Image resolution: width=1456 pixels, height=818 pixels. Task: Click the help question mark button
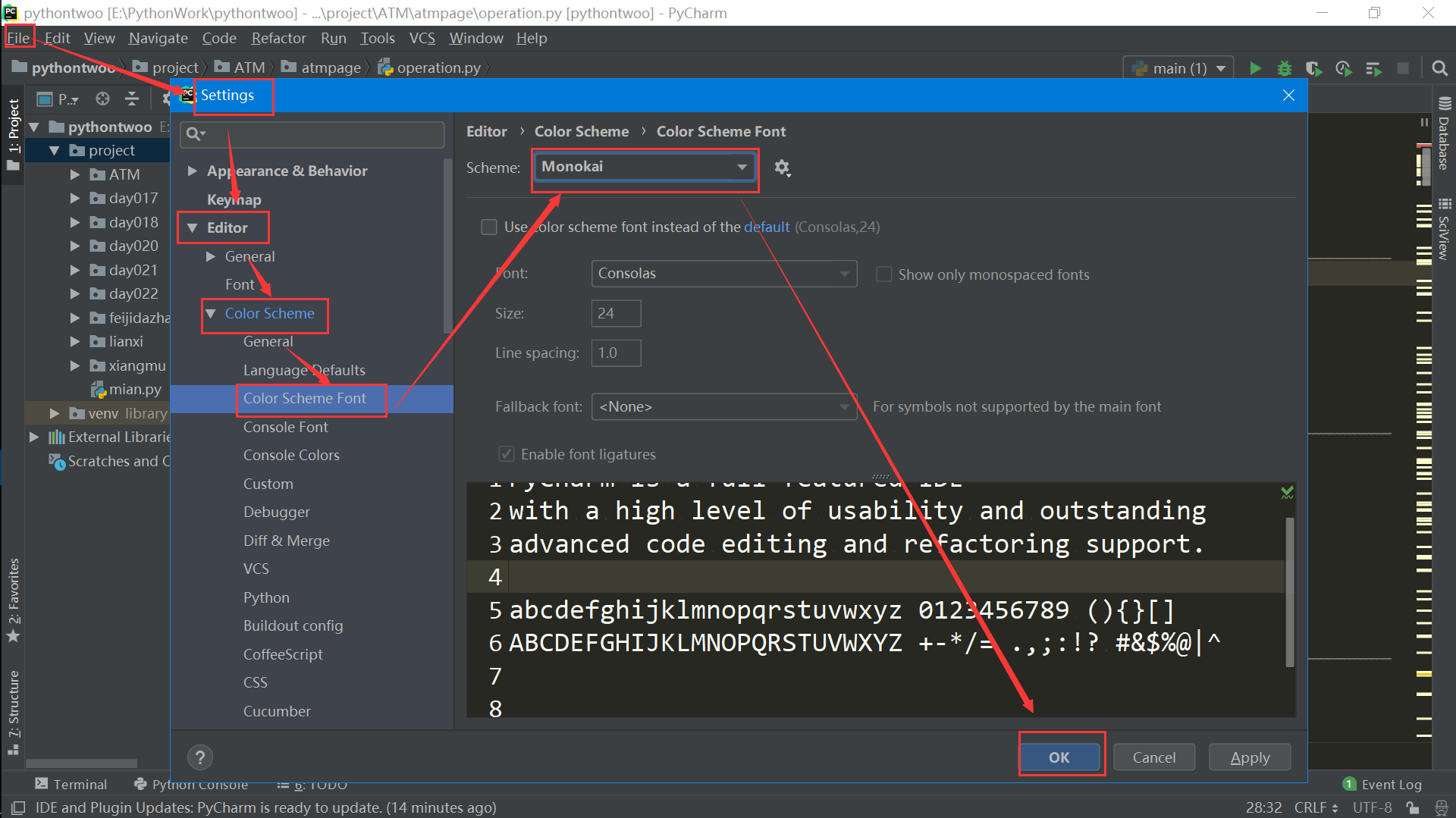coord(199,757)
